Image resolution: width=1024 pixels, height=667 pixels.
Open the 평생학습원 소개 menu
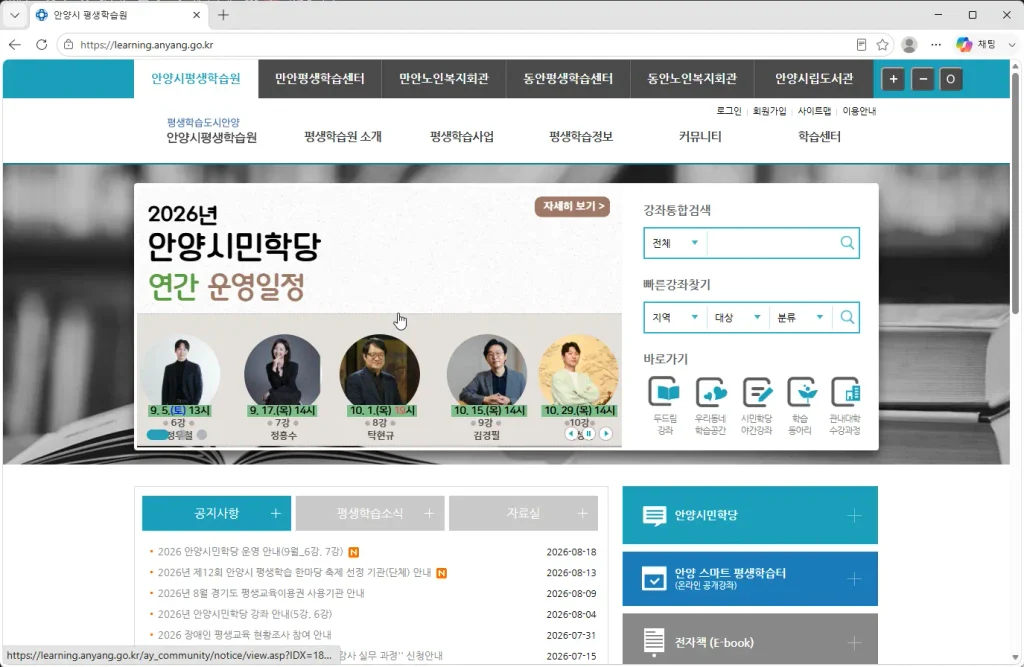[x=343, y=137]
